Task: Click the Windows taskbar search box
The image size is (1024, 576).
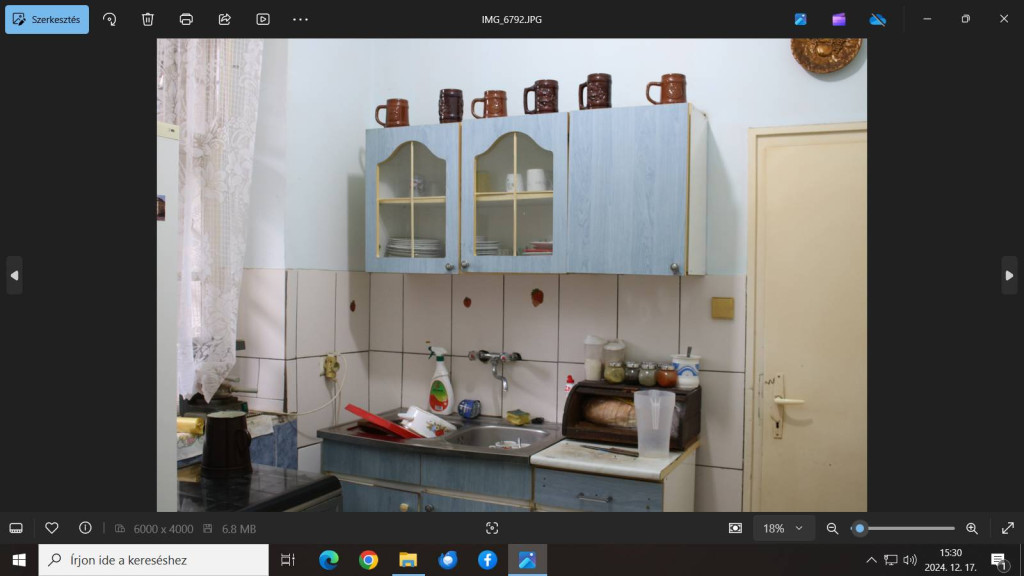Action: [154, 560]
